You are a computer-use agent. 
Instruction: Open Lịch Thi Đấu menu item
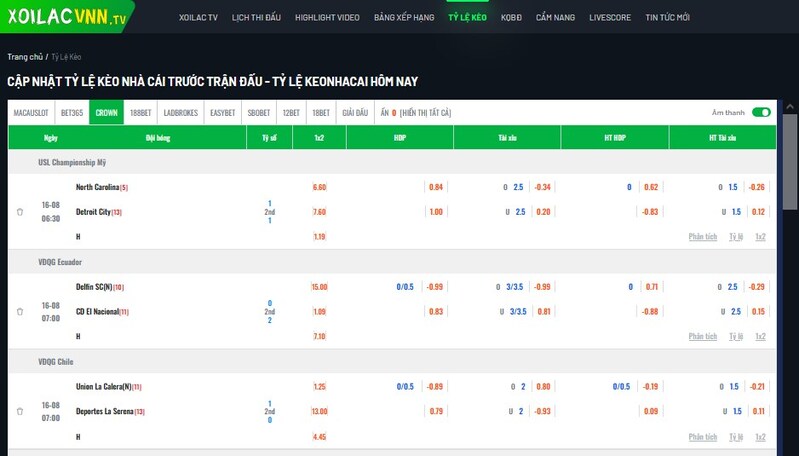[256, 17]
